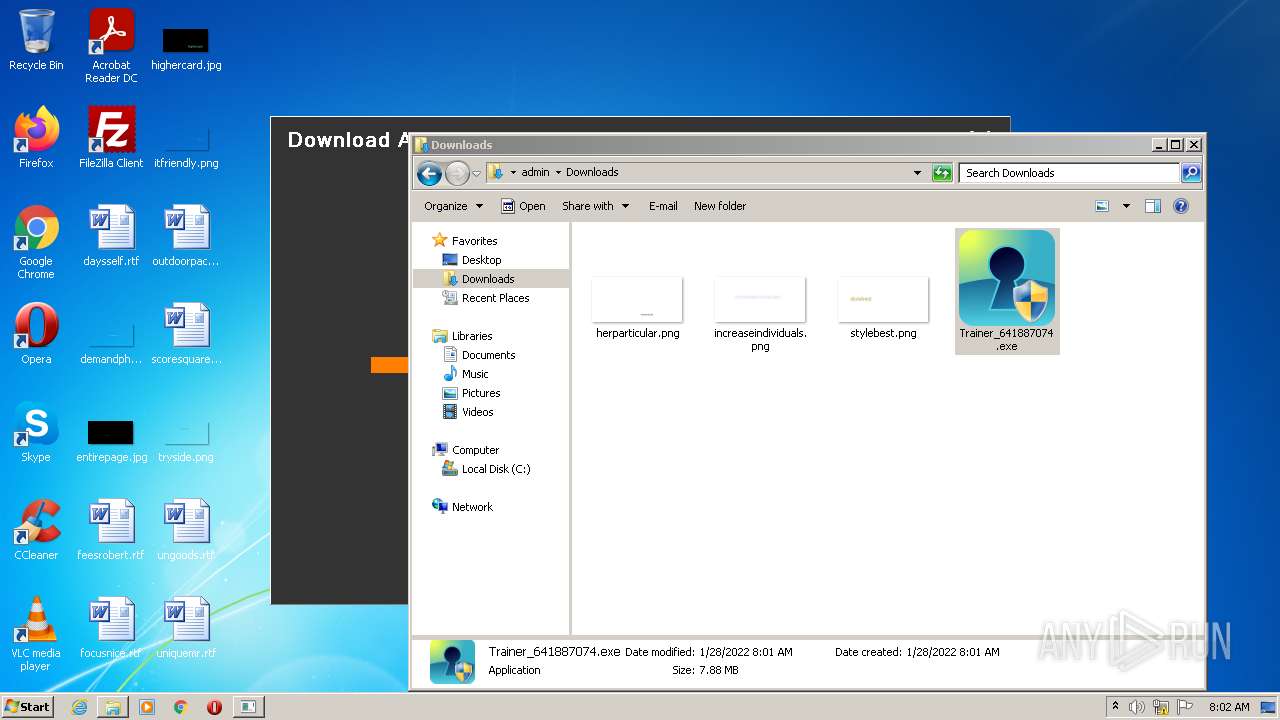Open Opera desktop shortcut

[36, 334]
